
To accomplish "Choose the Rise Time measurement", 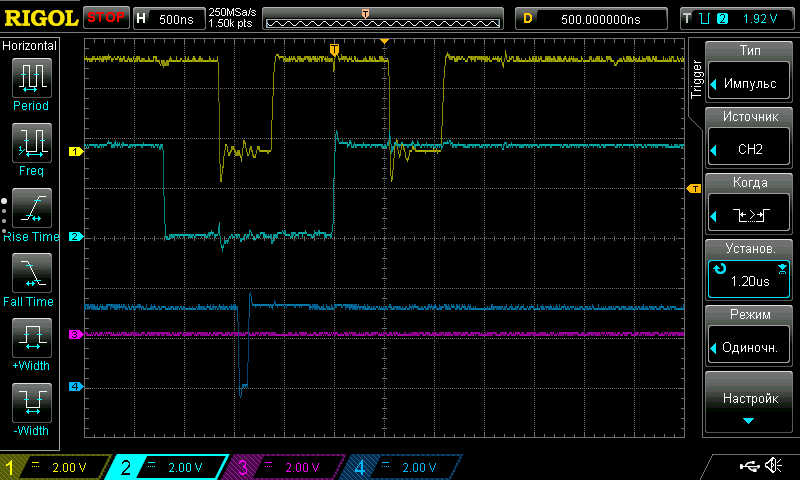I will 31,209.
